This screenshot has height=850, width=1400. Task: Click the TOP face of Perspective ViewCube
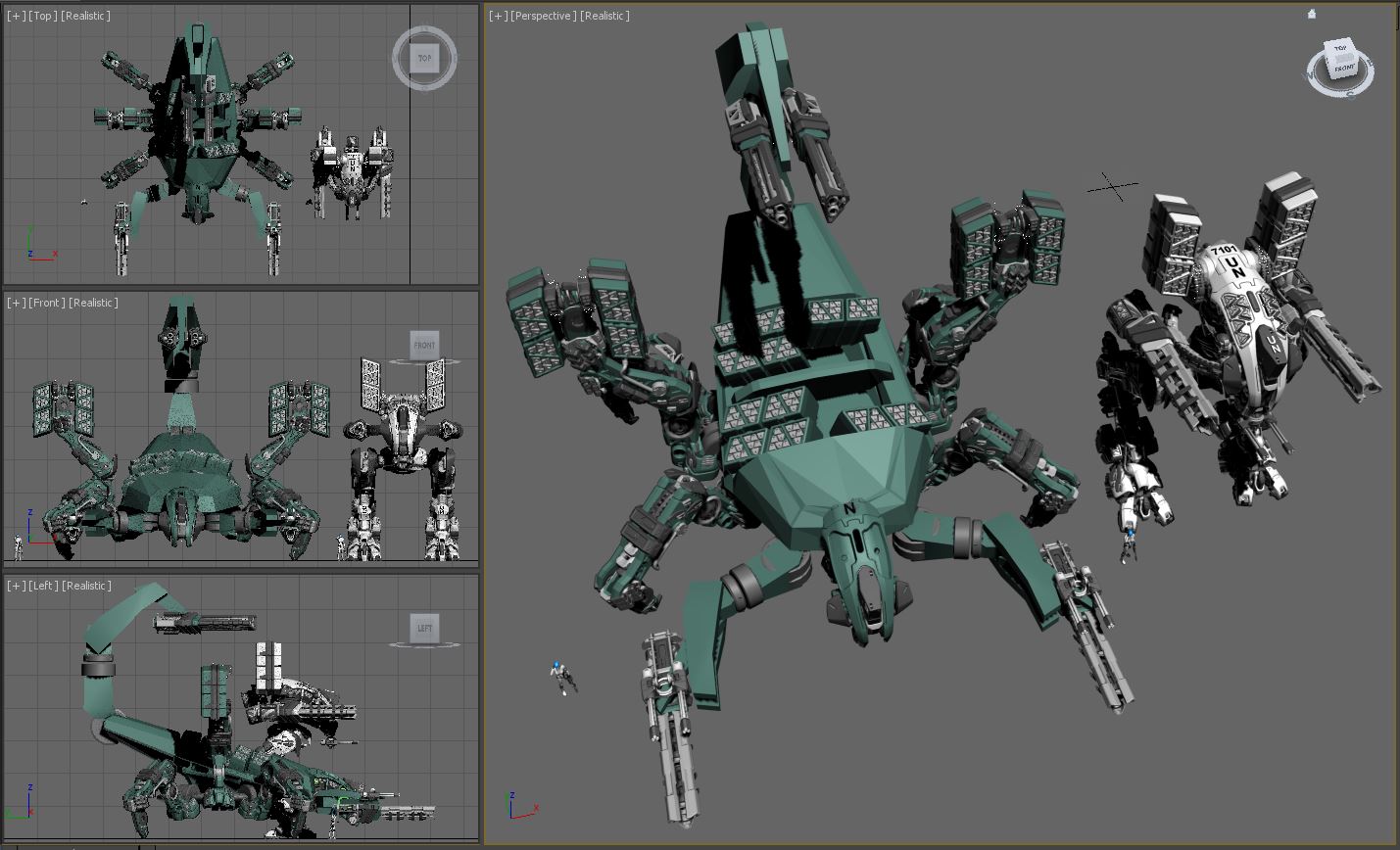1339,48
